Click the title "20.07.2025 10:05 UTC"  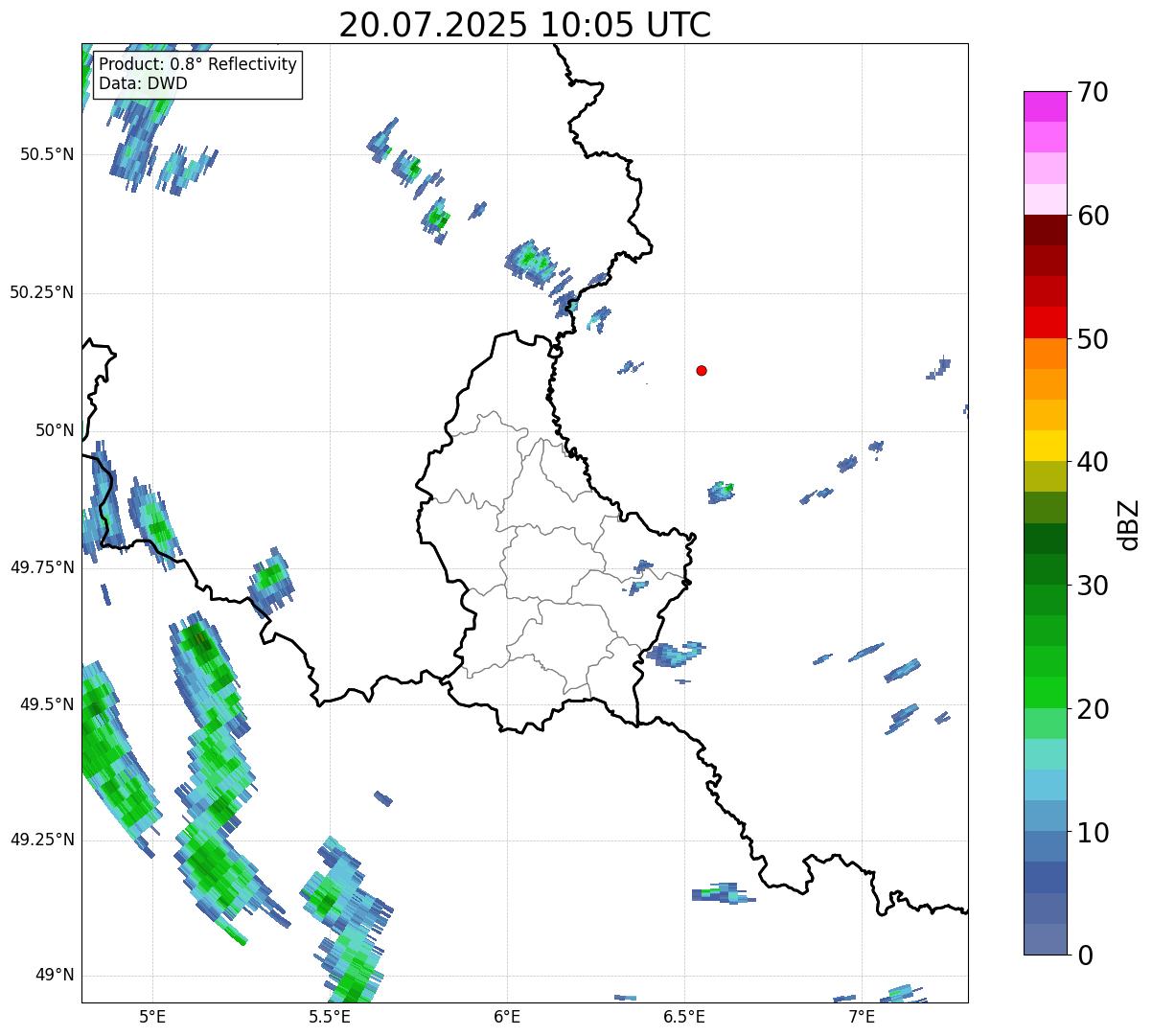point(525,25)
